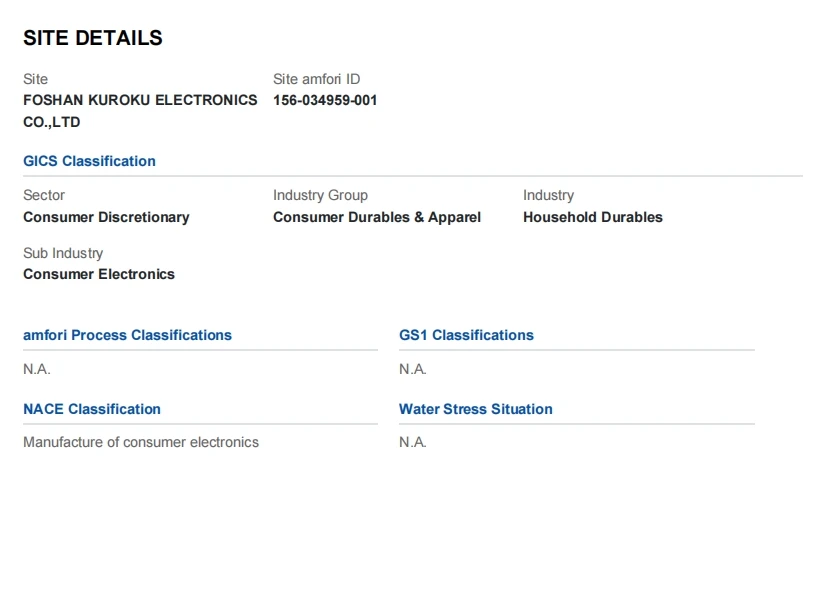Select the Consumer Electronics sub industry value
Screen dimensions: 817x614
99,274
